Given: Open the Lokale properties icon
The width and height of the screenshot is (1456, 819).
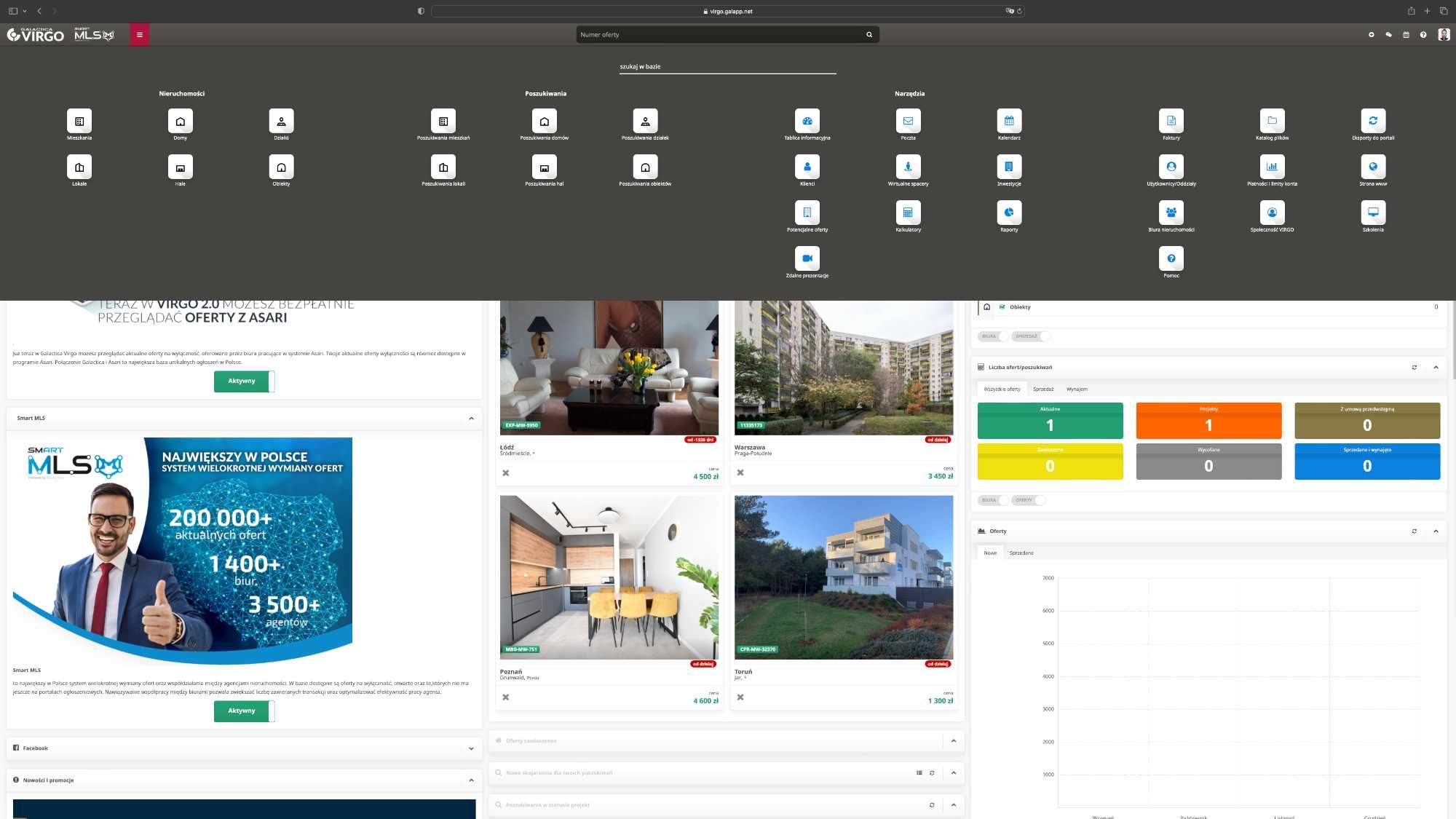Looking at the screenshot, I should pos(79,167).
